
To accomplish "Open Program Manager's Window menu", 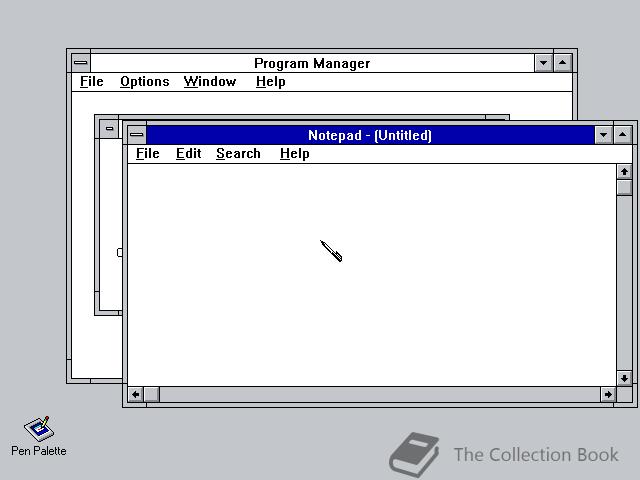I will pyautogui.click(x=210, y=82).
